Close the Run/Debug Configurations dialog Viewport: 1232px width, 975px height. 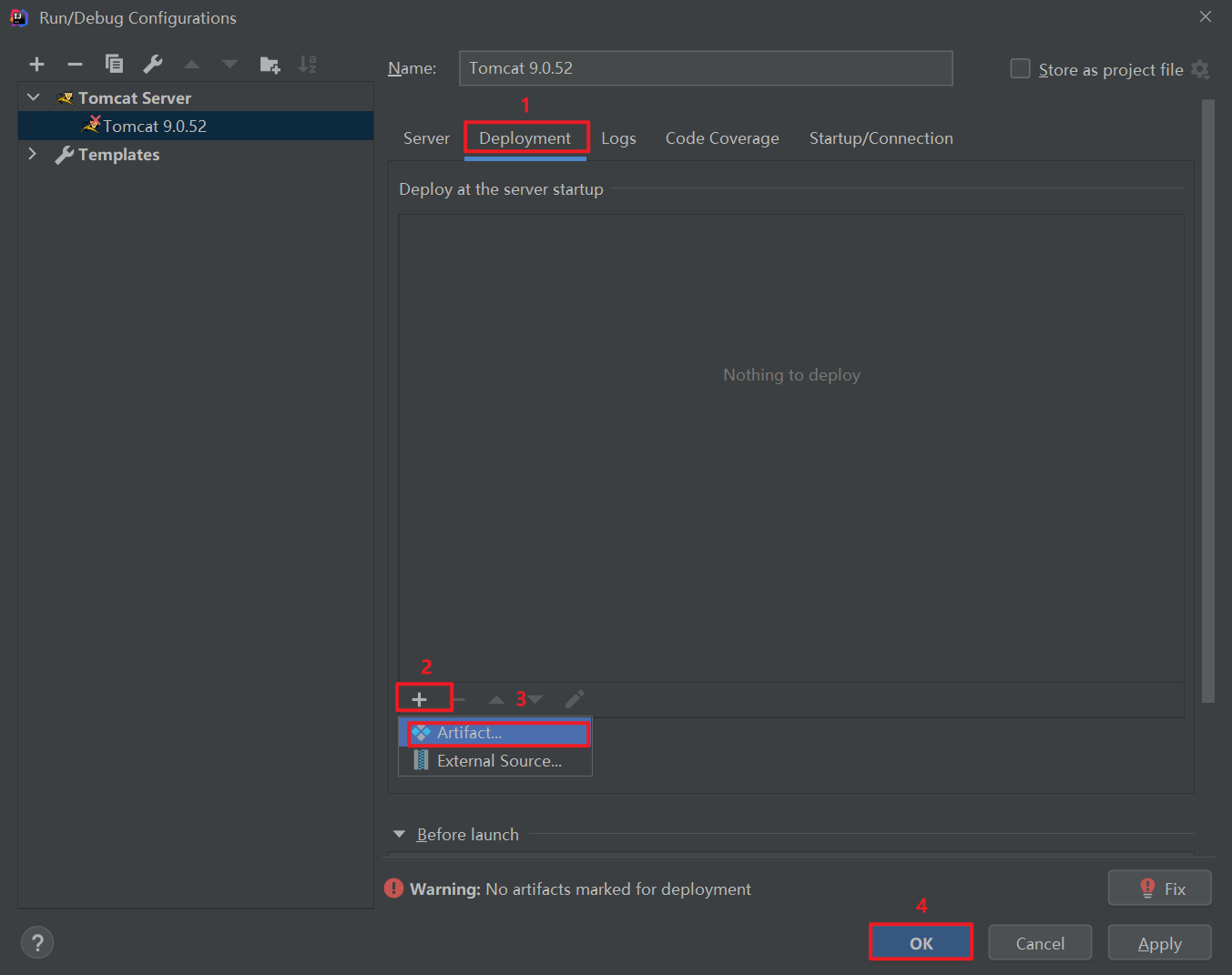(1206, 16)
